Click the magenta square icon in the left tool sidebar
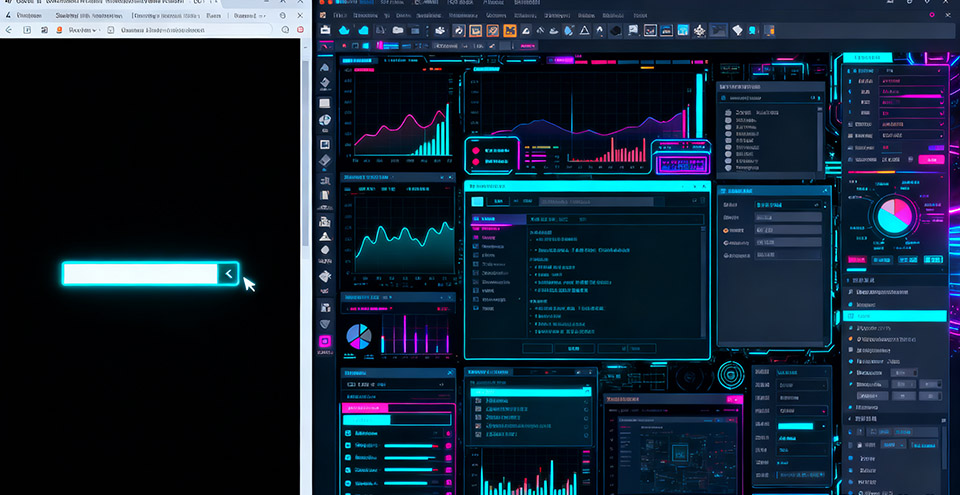The width and height of the screenshot is (960, 495). click(325, 342)
